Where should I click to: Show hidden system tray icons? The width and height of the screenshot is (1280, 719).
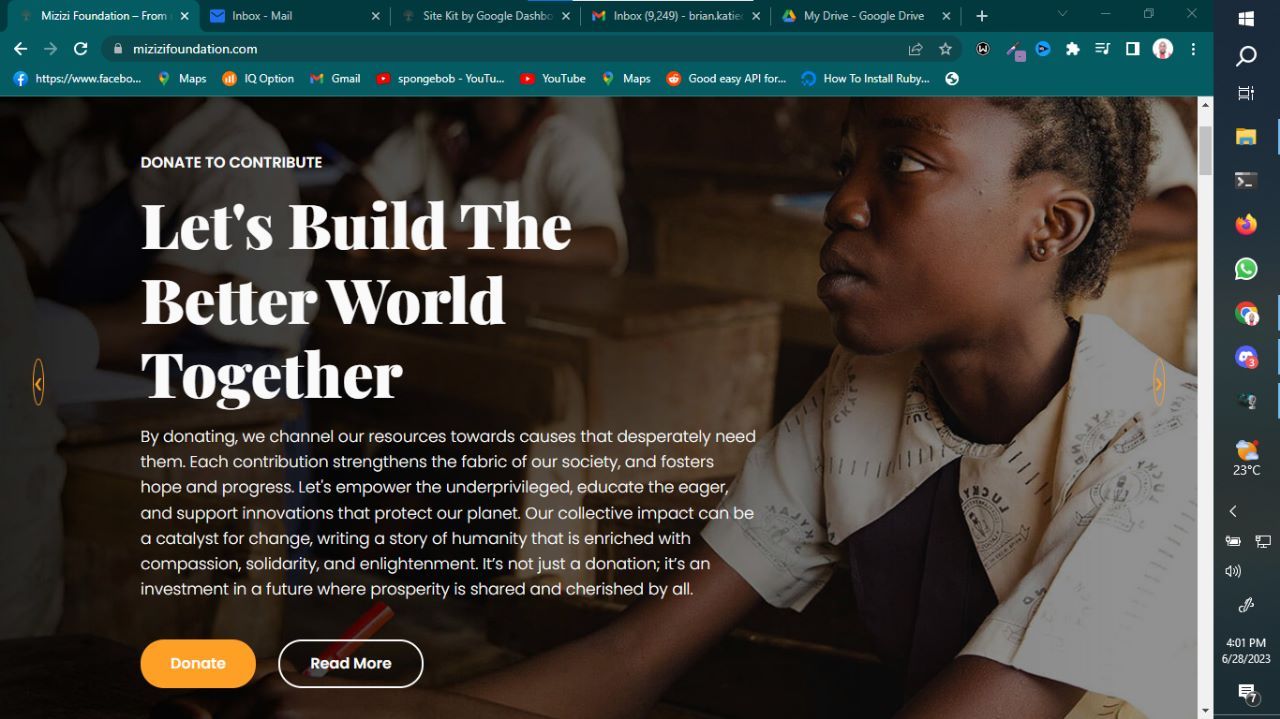[x=1233, y=511]
